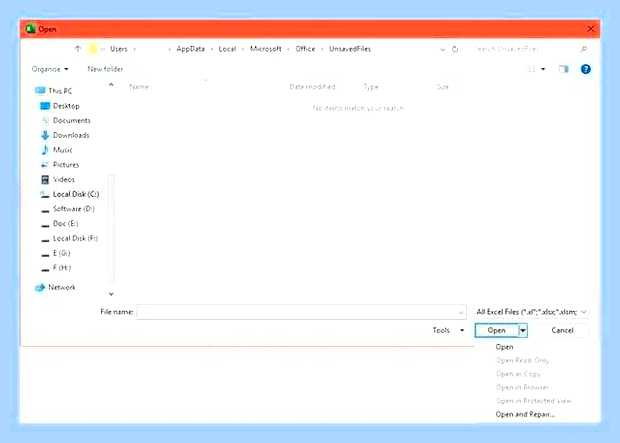Show the preview pane icon
Screen dimensions: 620x443
563,69
